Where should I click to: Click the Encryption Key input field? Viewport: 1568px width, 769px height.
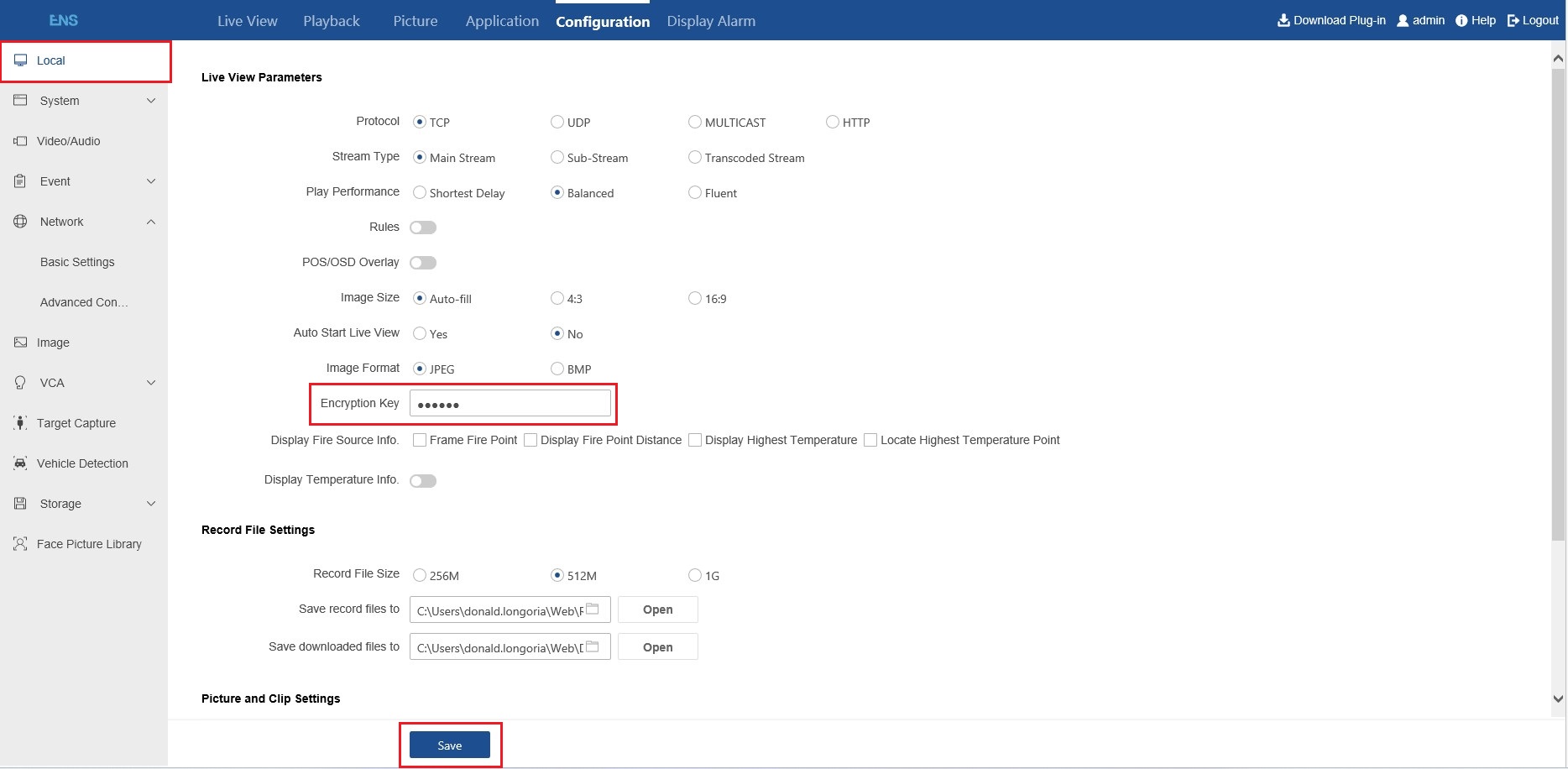point(510,403)
